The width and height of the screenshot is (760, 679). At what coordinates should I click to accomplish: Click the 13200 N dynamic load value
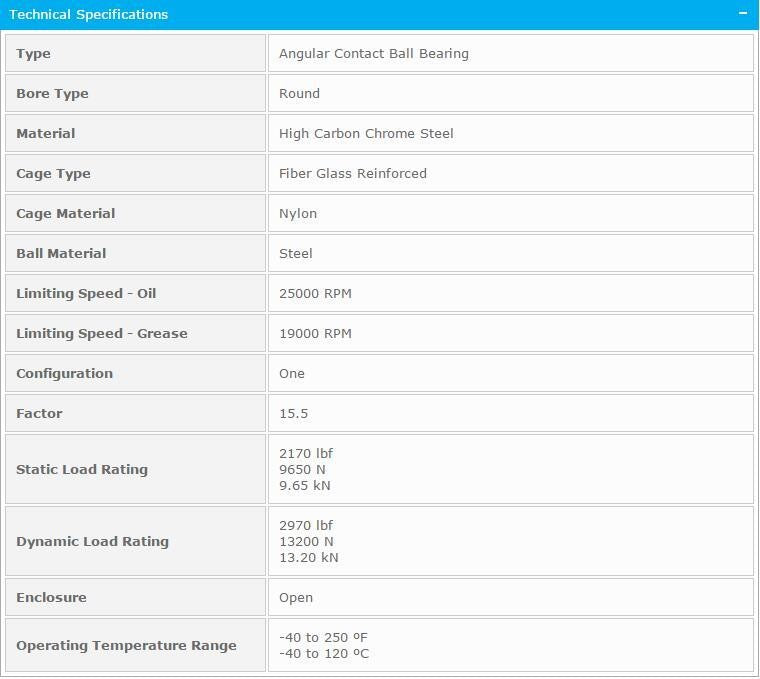click(x=306, y=541)
